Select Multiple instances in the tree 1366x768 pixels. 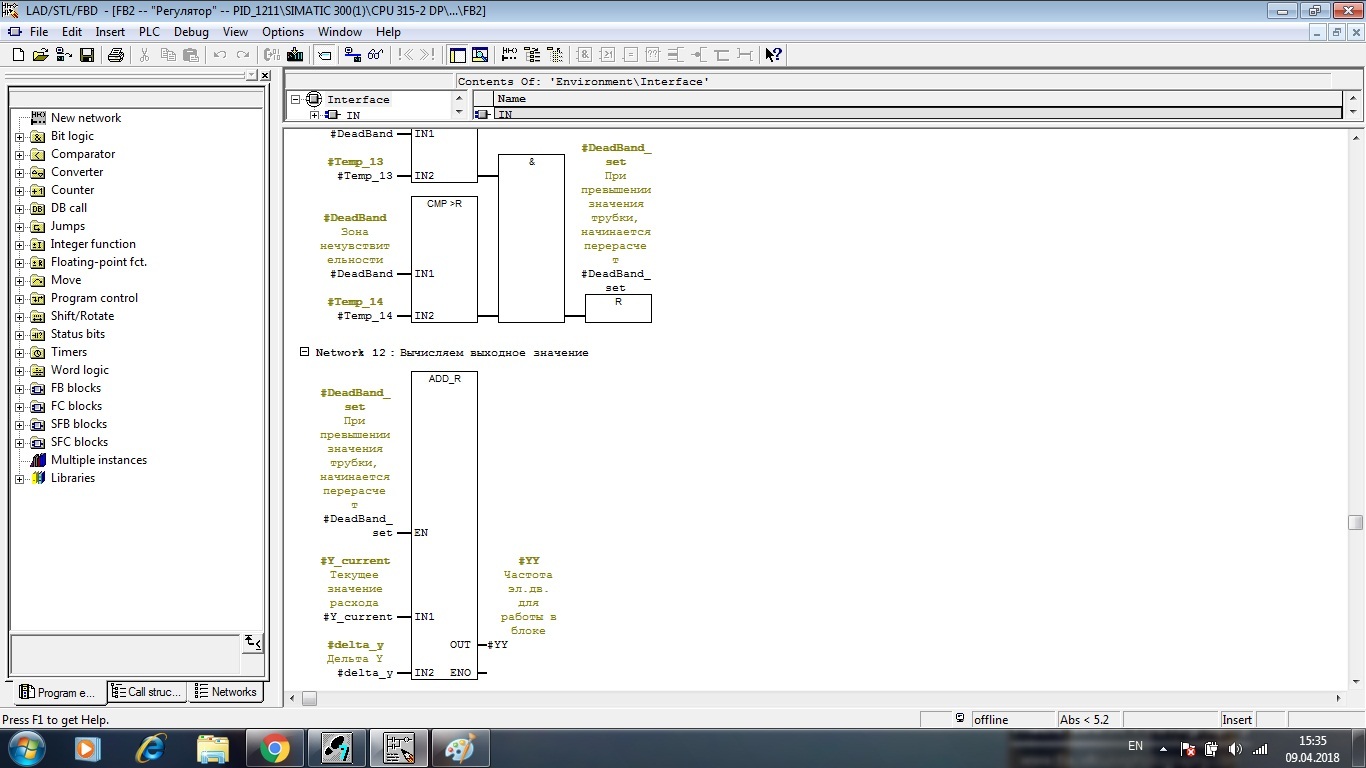coord(99,460)
